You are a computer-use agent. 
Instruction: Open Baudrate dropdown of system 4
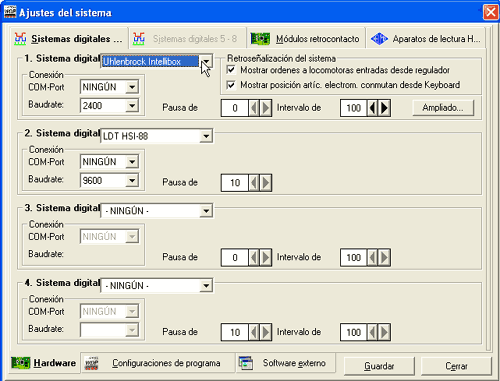[132, 330]
